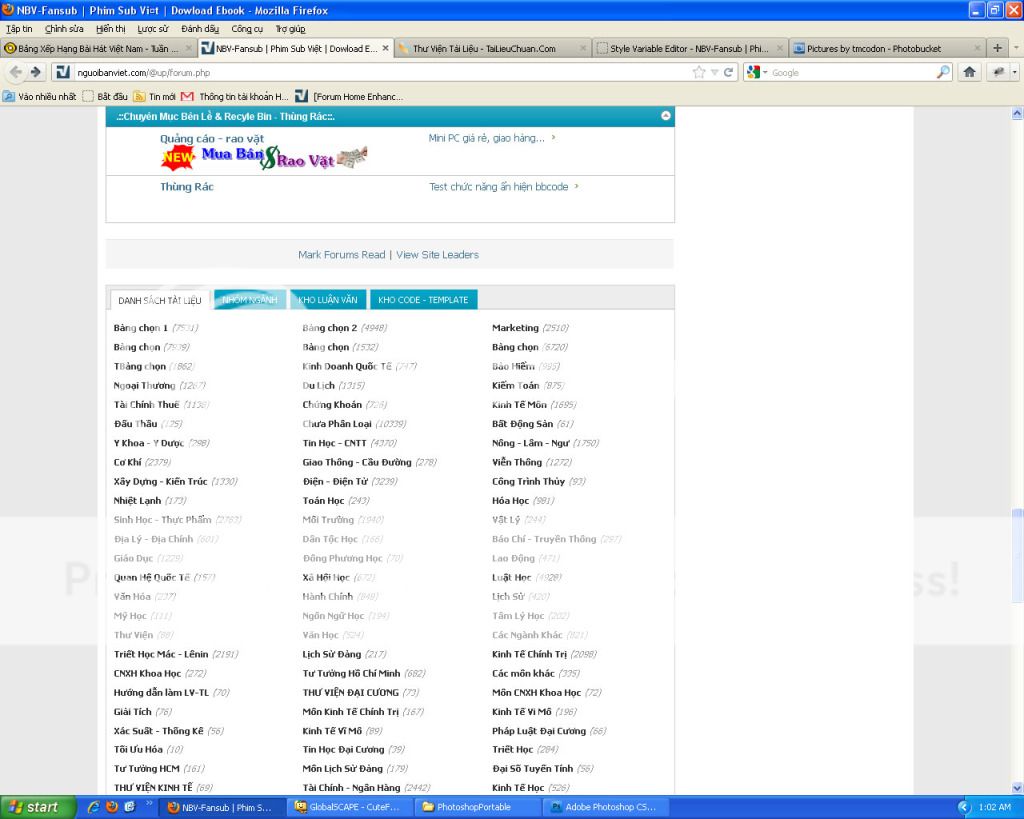Click the Windows Start button
The width and height of the screenshot is (1024, 819).
(33, 807)
